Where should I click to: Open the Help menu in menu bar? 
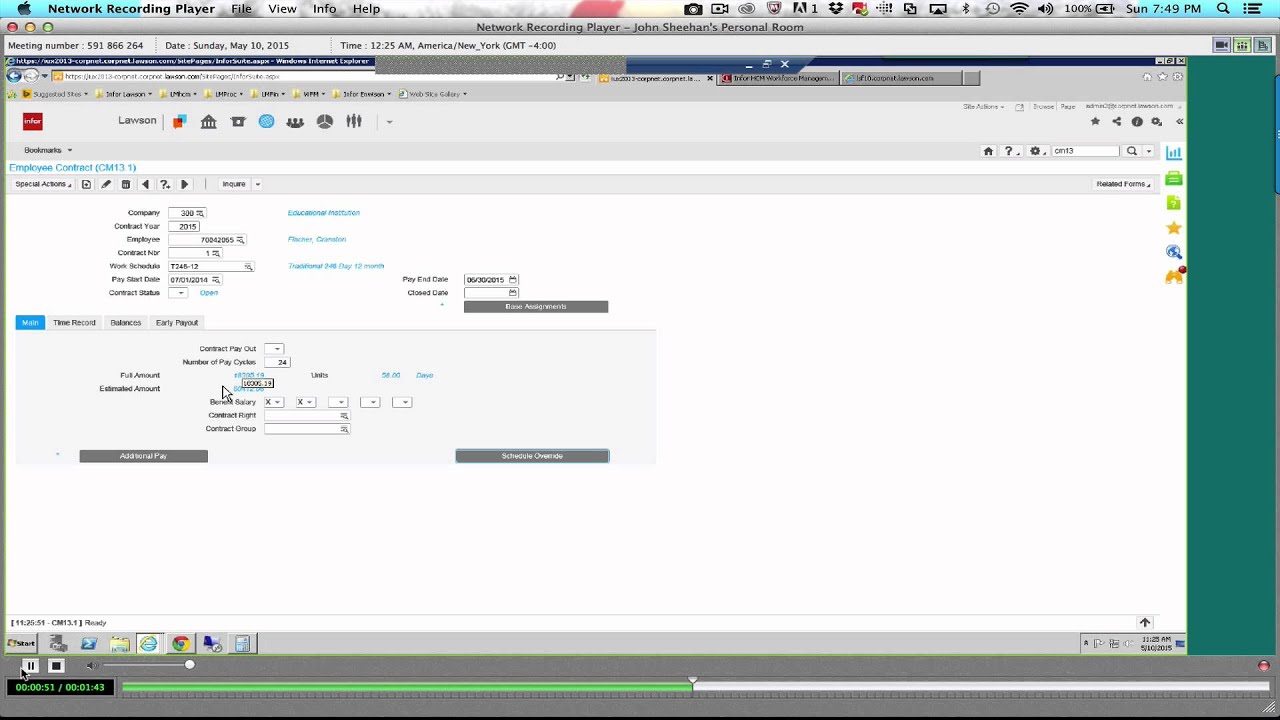click(366, 9)
